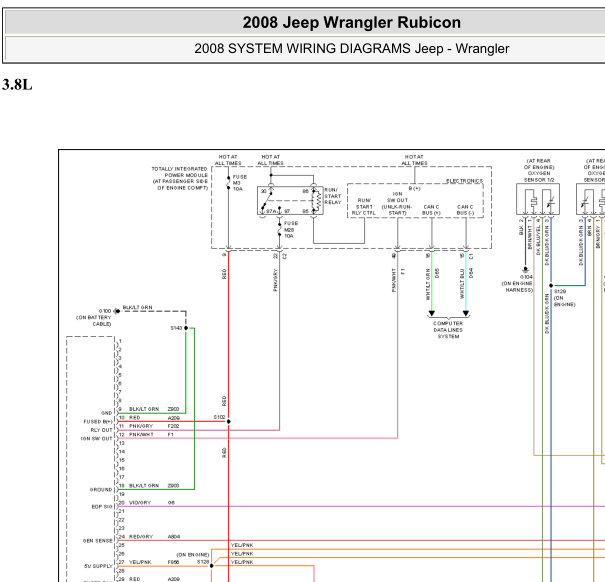Click the "S128" splice label
The height and width of the screenshot is (582, 605).
click(203, 562)
